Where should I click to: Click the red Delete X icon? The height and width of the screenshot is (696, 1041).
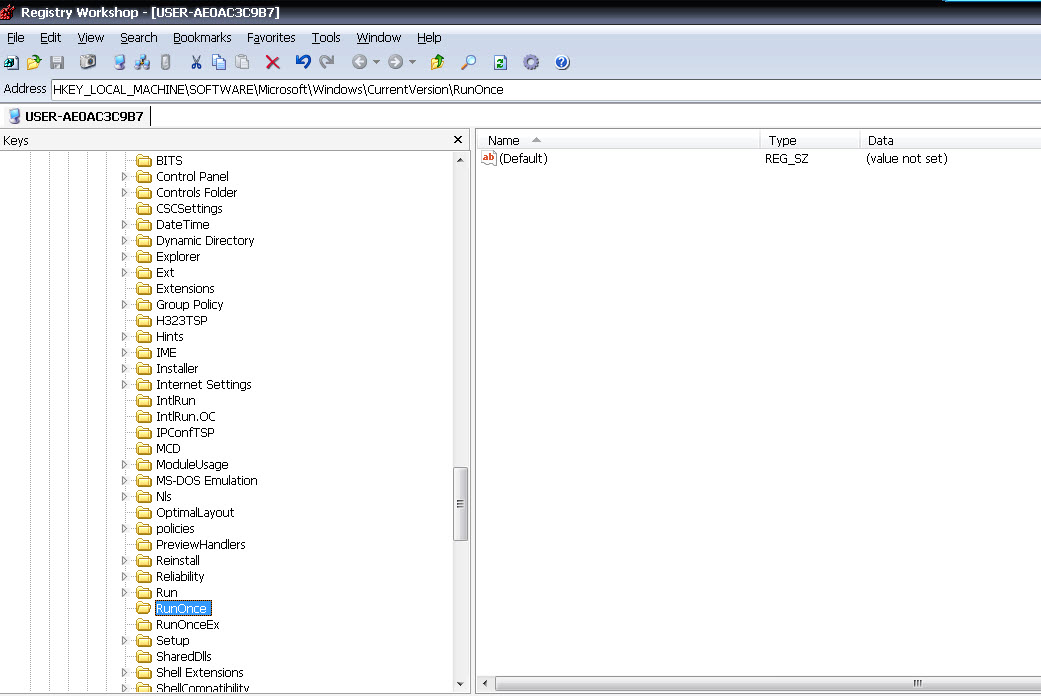[x=272, y=62]
